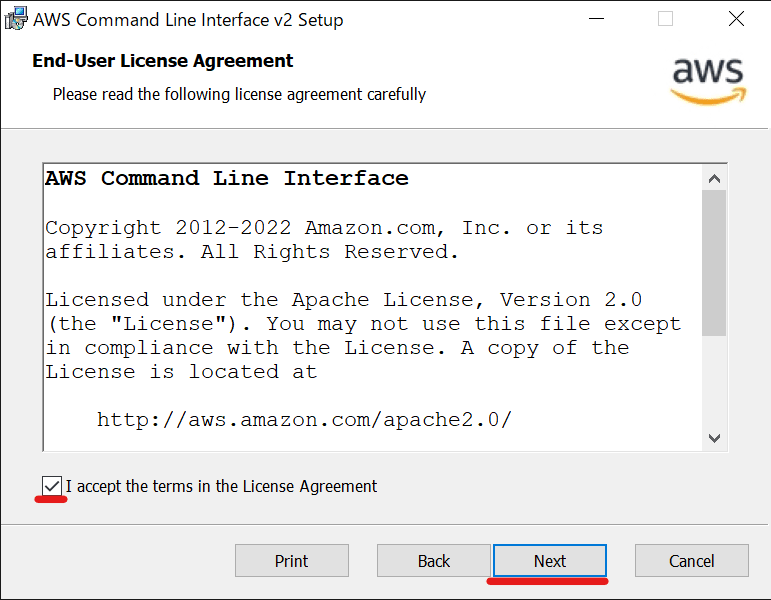Viewport: 771px width, 600px height.
Task: Click 'Please read the following license agreement' text
Action: [x=239, y=94]
